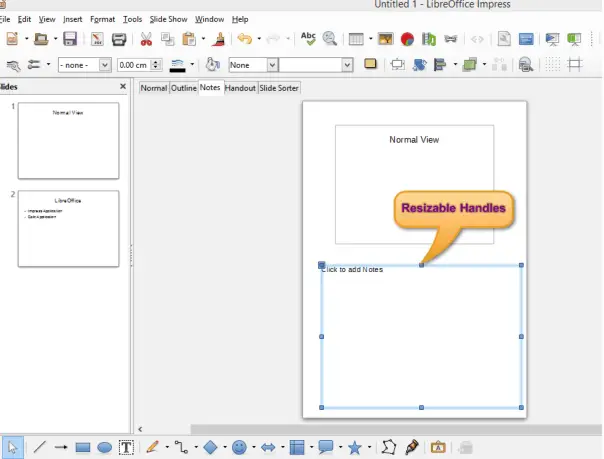Activate the Select arrow tool
Viewport: 604px width, 459px height.
click(12, 447)
